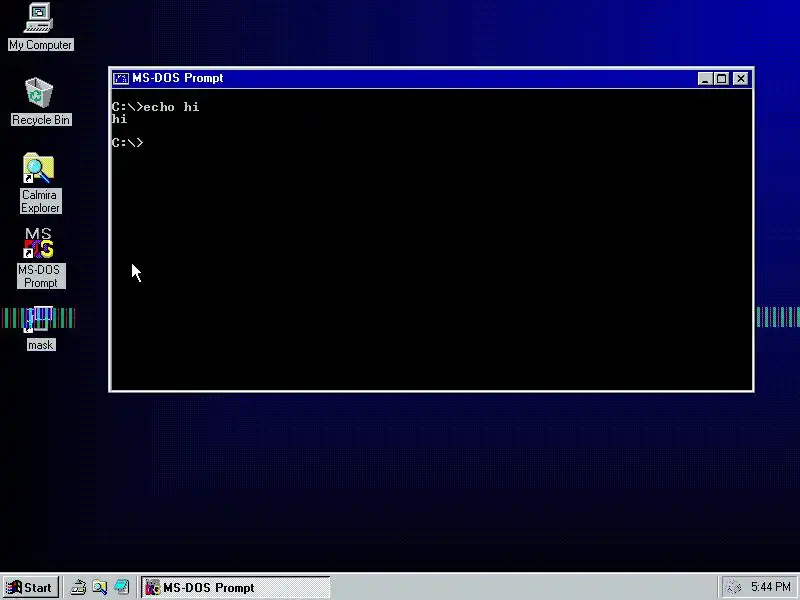This screenshot has width=800, height=600.
Task: Open the MS-DOS Prompt window control-menu icon
Action: (x=121, y=78)
